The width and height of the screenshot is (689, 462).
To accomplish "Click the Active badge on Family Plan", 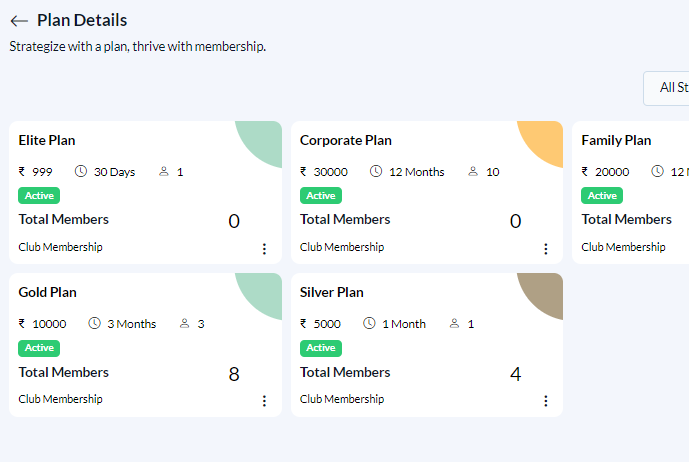I will (602, 196).
